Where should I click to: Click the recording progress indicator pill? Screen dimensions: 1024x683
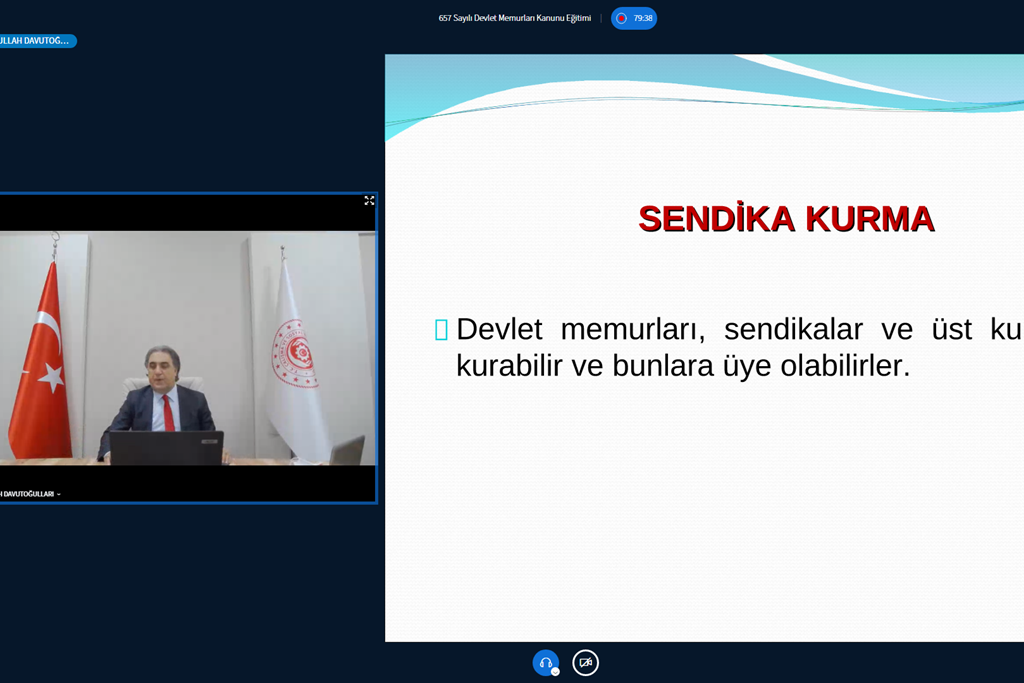click(634, 18)
